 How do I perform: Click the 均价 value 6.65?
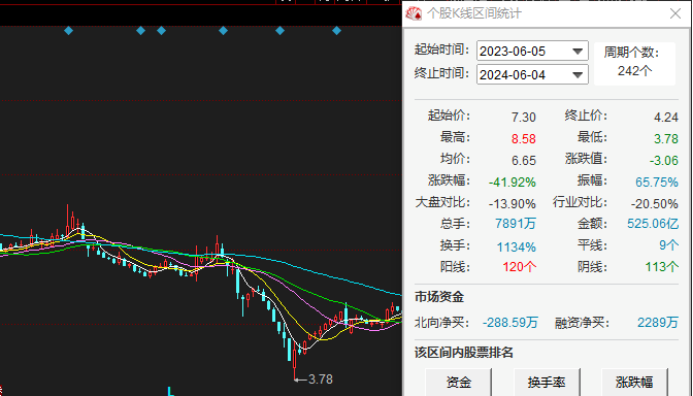click(523, 160)
